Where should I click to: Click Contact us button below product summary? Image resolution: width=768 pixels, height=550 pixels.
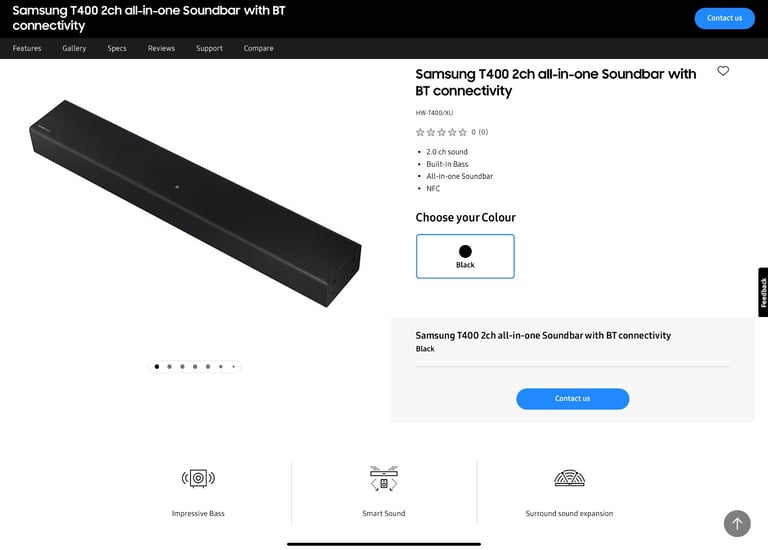coord(573,399)
